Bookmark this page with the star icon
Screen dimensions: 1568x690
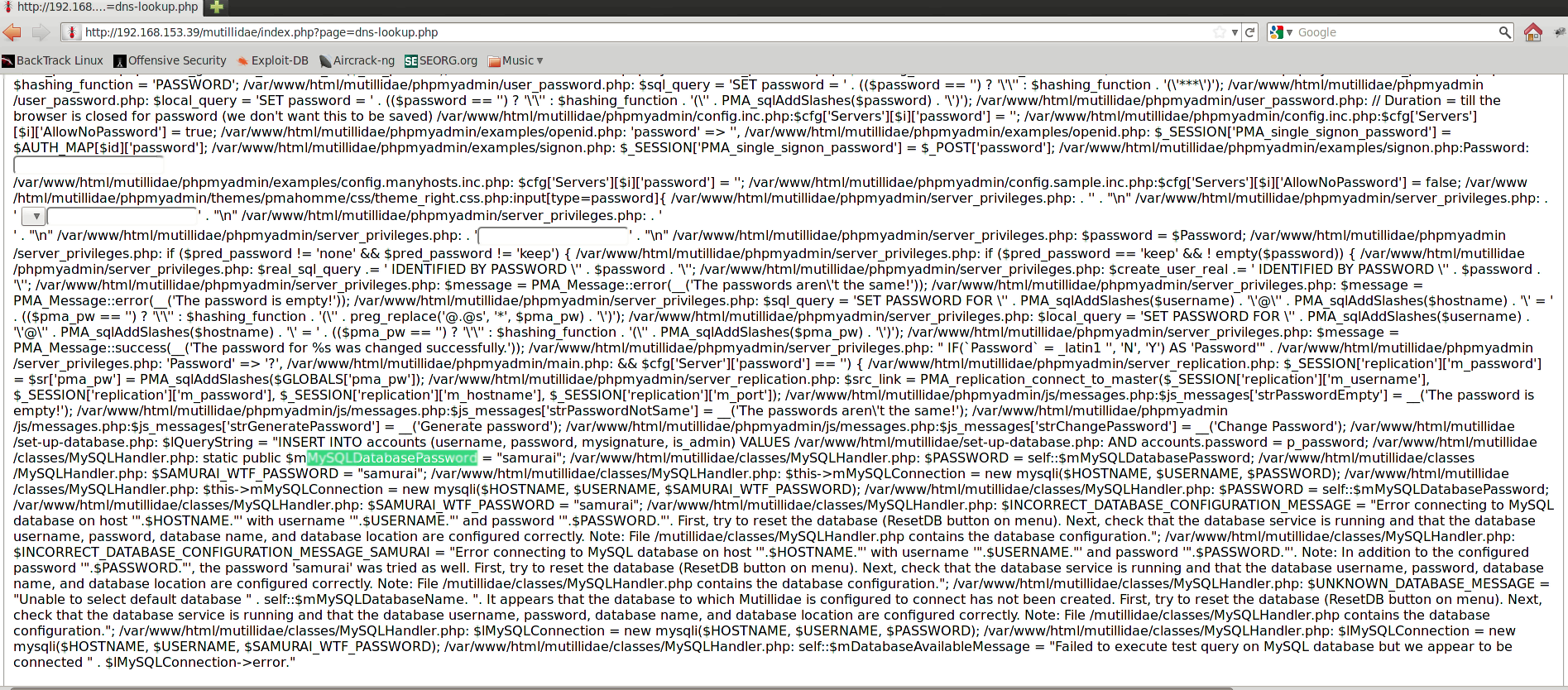(x=1219, y=32)
